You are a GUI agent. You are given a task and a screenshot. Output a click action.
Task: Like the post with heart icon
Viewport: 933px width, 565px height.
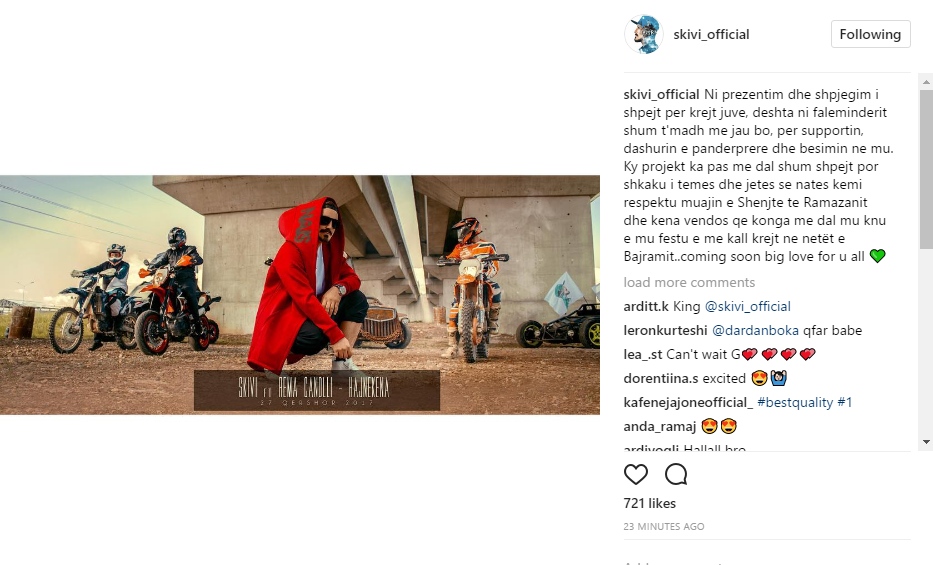click(635, 475)
